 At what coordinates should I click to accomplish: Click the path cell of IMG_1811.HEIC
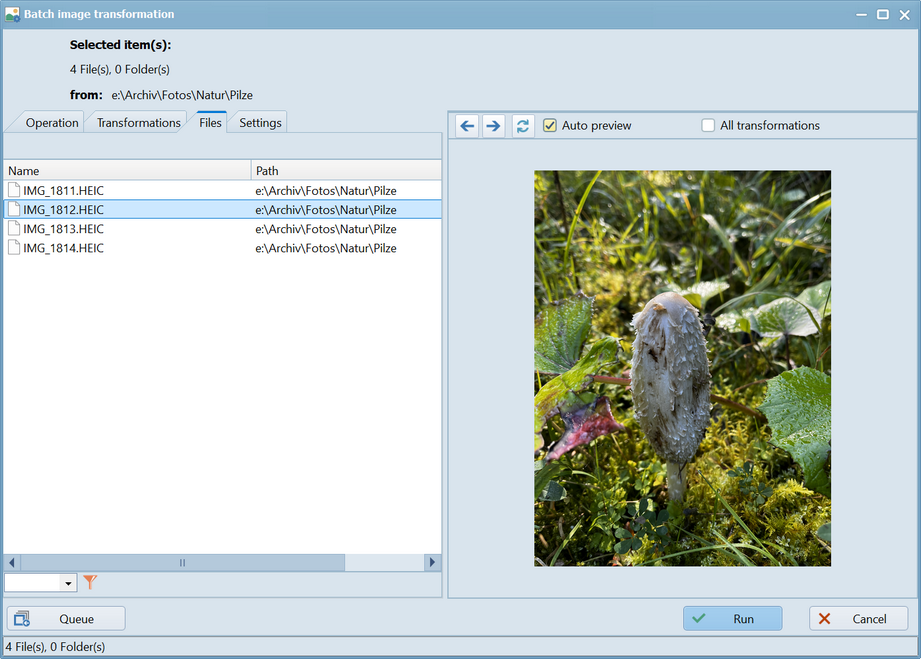click(326, 190)
